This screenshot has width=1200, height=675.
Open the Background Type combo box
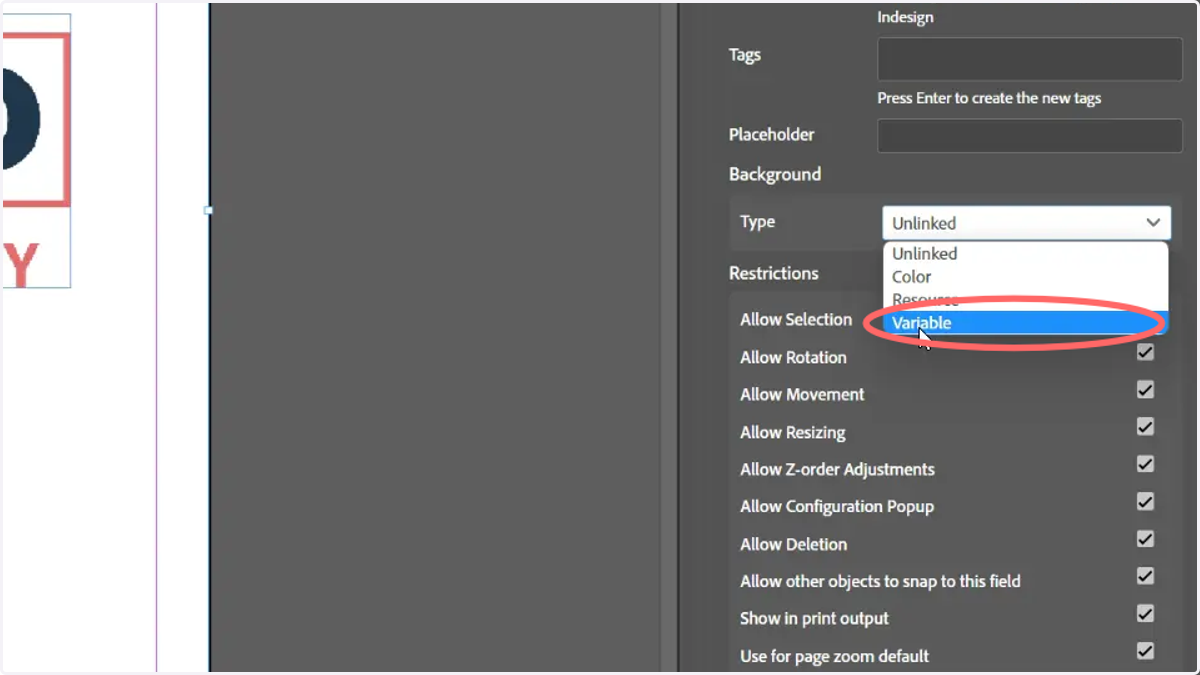[x=1026, y=223]
